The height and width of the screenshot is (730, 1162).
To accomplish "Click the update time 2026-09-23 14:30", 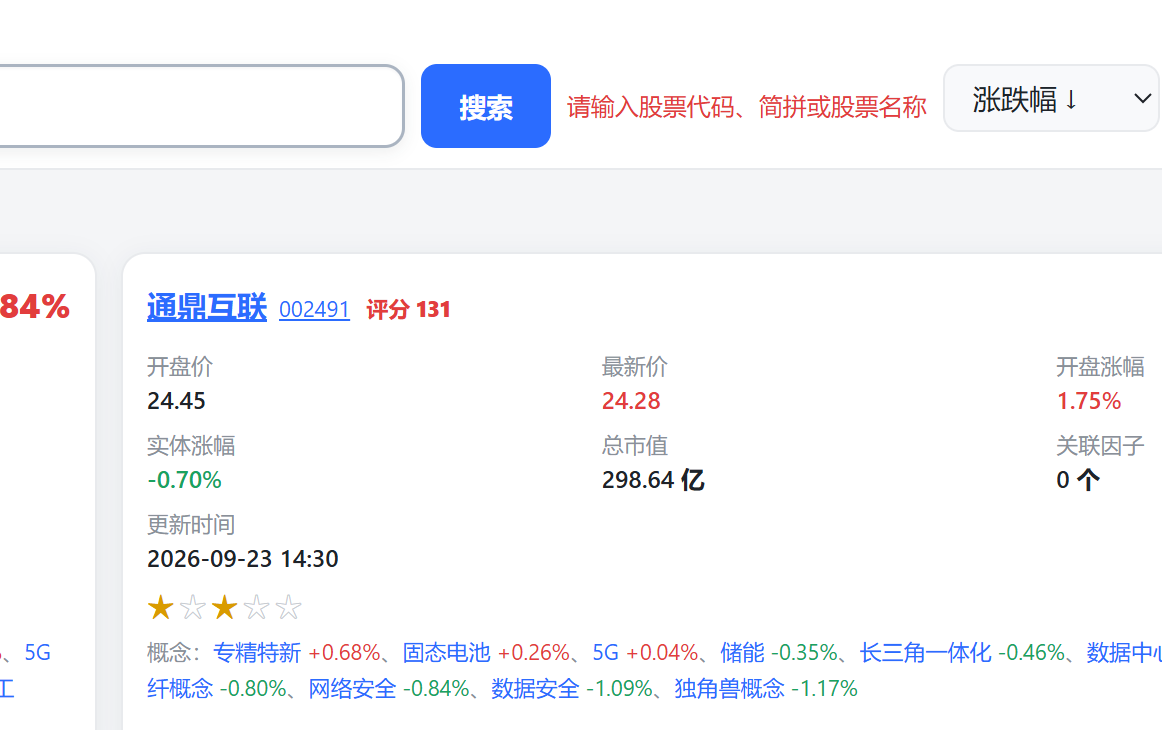I will [243, 559].
